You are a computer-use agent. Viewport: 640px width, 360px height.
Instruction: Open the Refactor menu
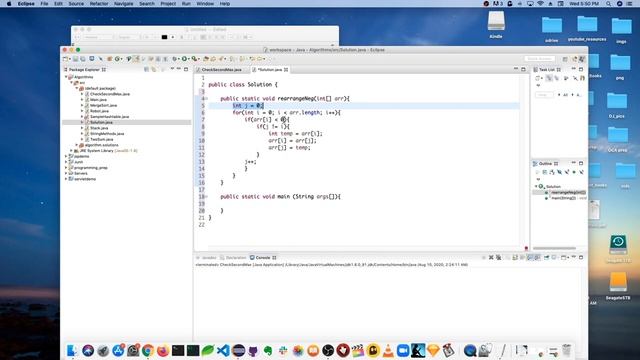point(99,4)
